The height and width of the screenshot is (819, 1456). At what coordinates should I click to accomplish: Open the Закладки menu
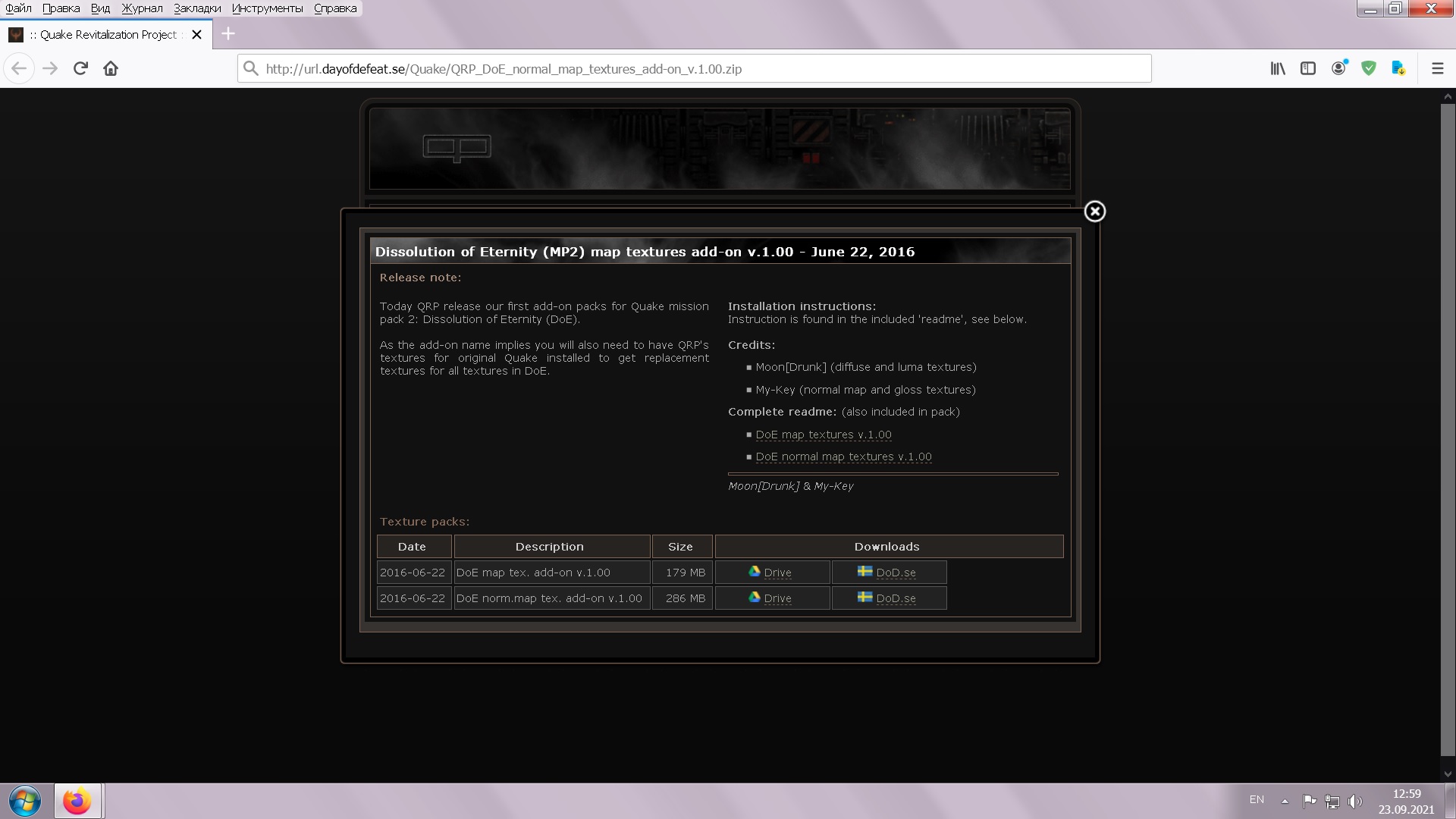197,8
